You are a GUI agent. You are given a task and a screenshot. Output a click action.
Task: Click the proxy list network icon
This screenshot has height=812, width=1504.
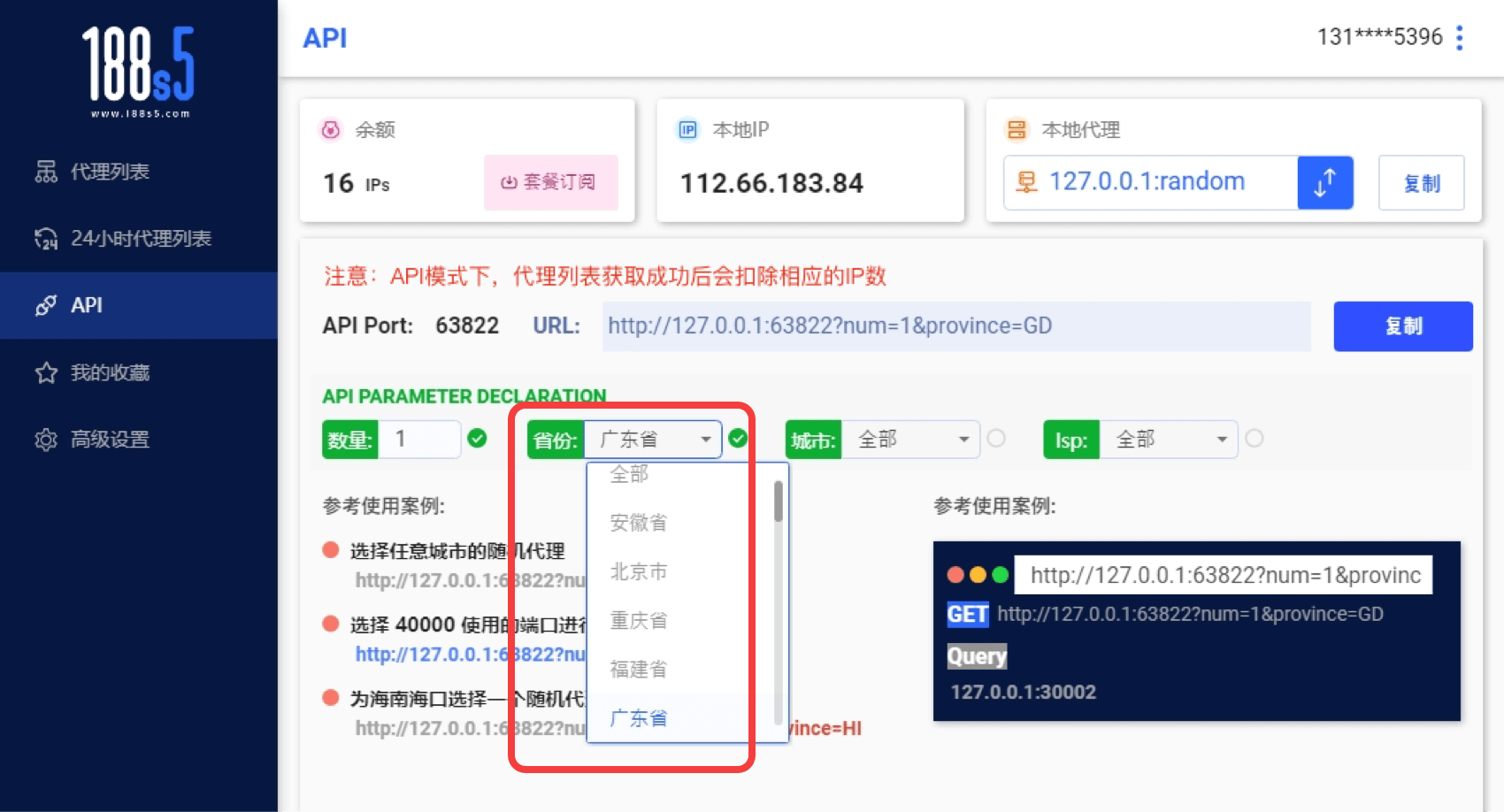click(x=46, y=172)
